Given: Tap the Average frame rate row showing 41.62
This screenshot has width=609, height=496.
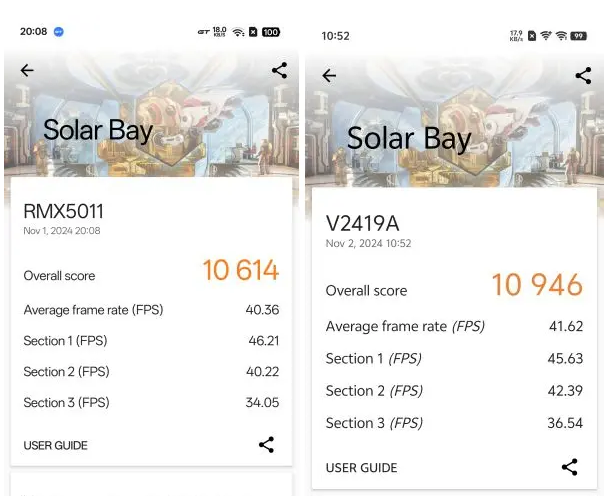Looking at the screenshot, I should (453, 327).
